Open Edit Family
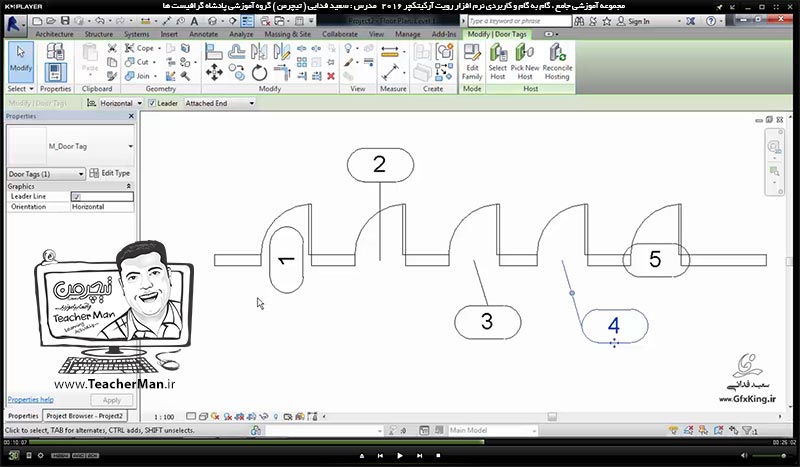This screenshot has height=467, width=800. [472, 62]
